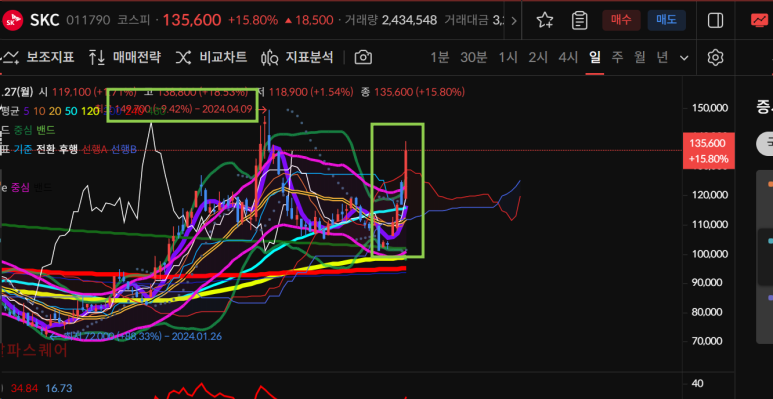Open 보조지표 indicators tool
Screen dimensions: 773x399
coord(38,58)
